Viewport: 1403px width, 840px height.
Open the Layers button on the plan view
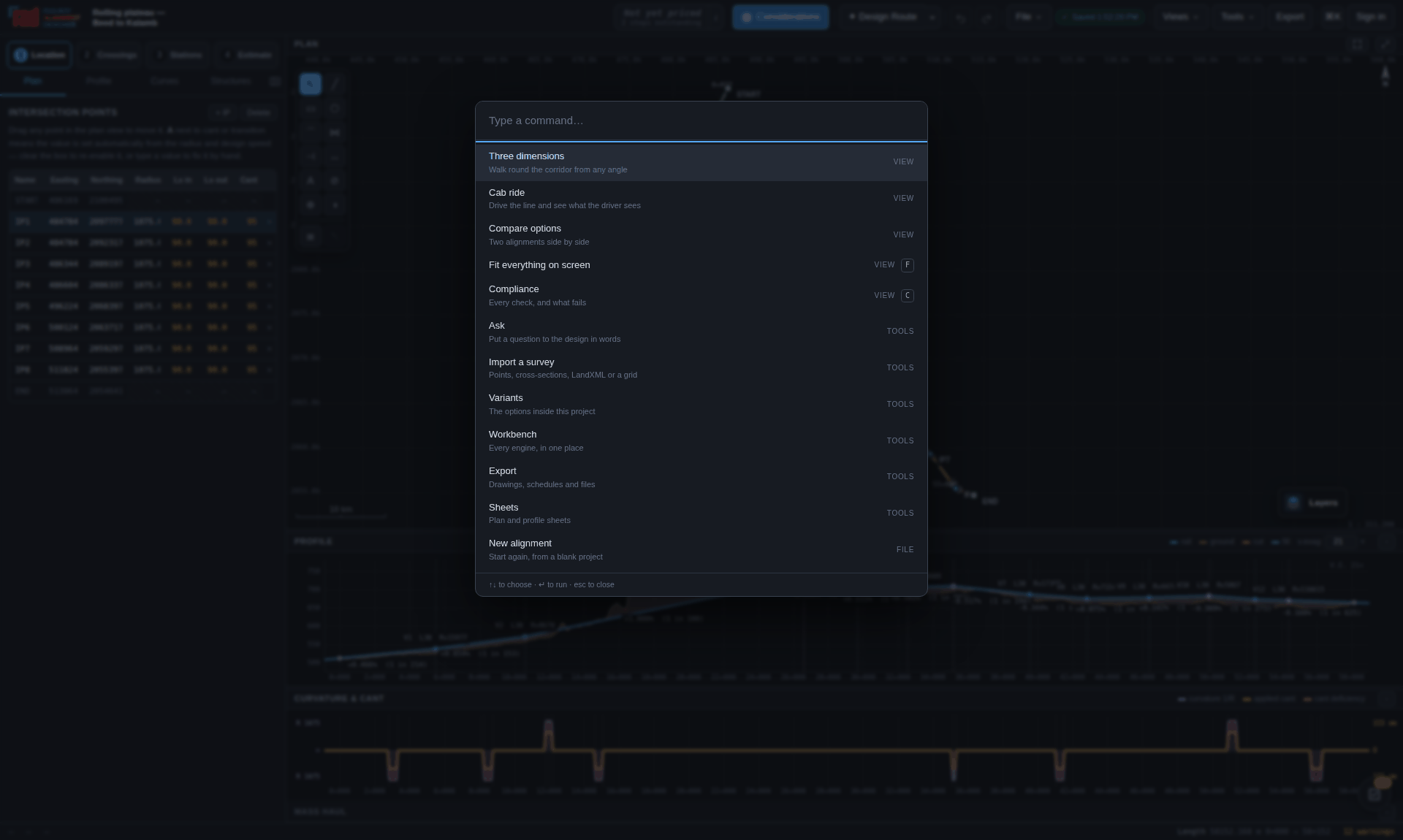pyautogui.click(x=1313, y=503)
